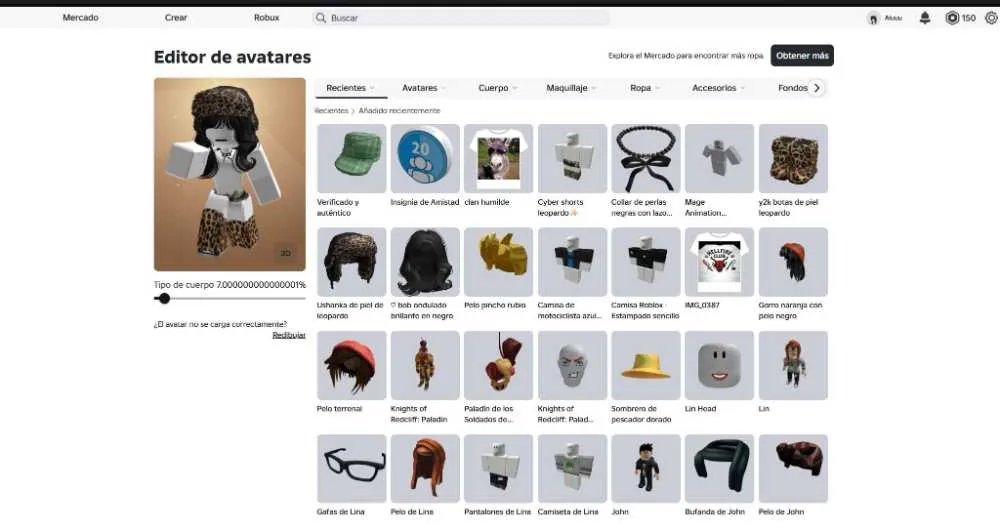The width and height of the screenshot is (1000, 531).
Task: Select the Mage Animation item
Action: point(719,159)
